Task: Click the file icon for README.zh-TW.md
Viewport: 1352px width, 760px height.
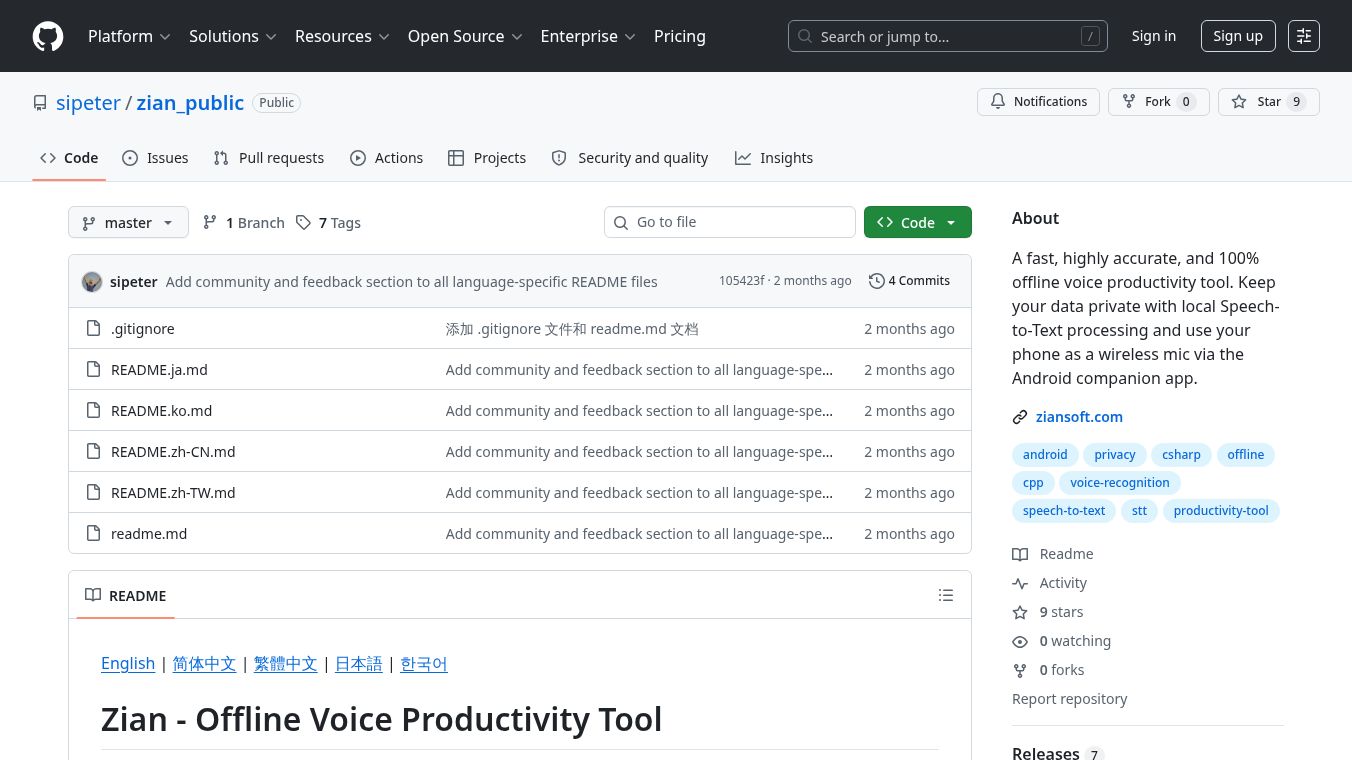Action: (x=93, y=492)
